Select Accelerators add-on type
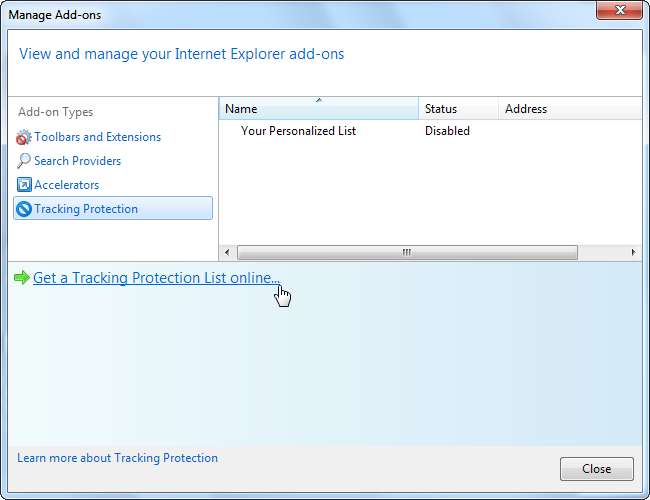This screenshot has width=650, height=500. [67, 185]
